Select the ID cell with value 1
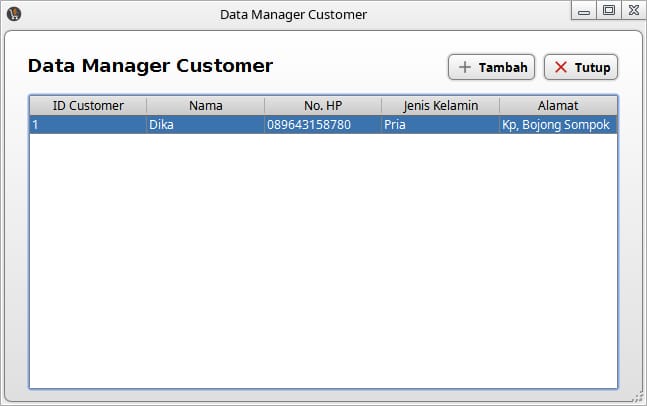Screen dimensions: 647x406 (88, 125)
